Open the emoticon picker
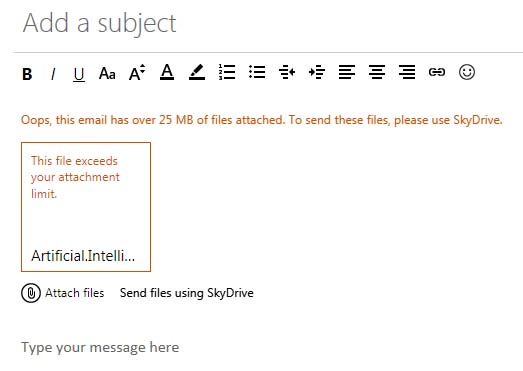Image resolution: width=523 pixels, height=371 pixels. [467, 72]
